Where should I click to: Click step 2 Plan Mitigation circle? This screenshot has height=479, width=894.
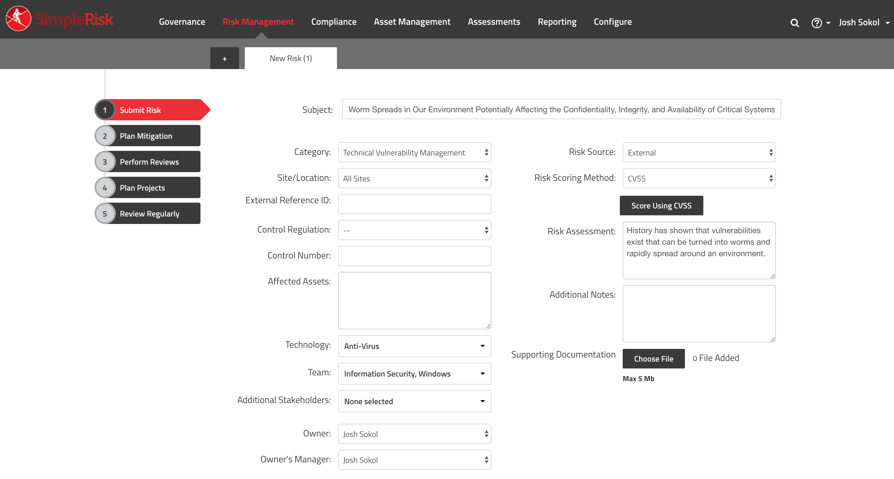tap(105, 136)
